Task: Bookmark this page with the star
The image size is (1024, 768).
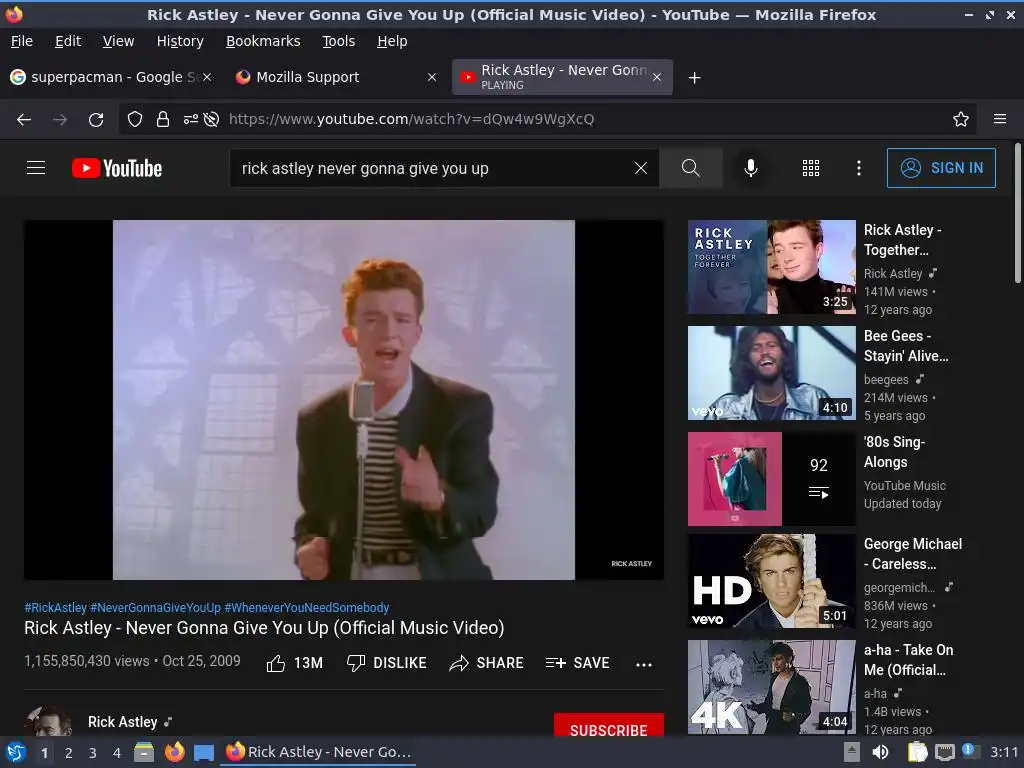Action: 961,119
